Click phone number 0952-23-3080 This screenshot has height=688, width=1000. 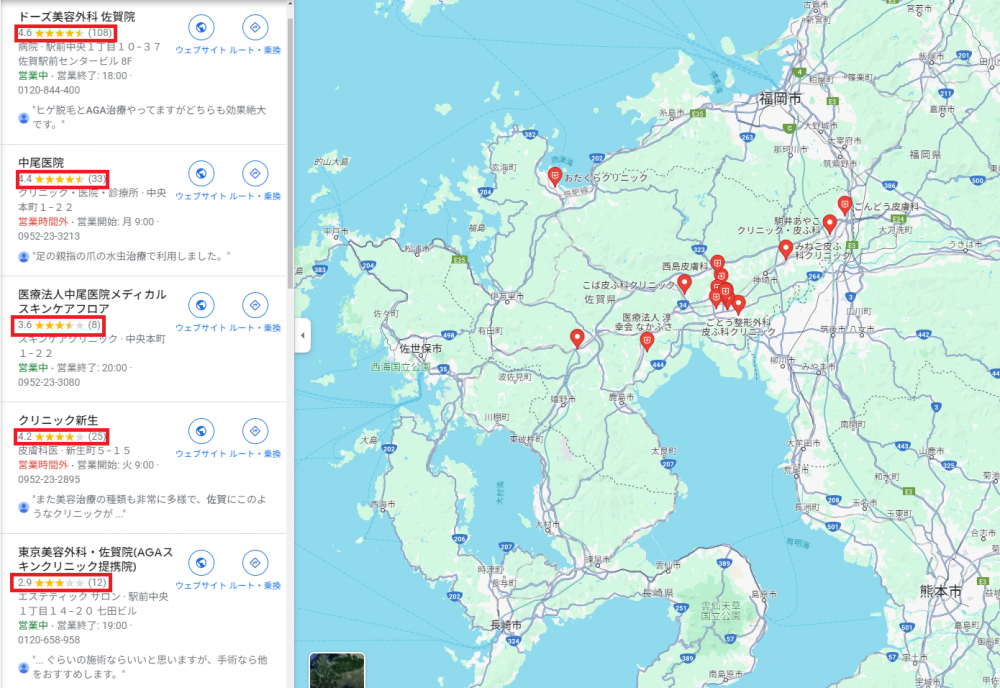point(49,383)
